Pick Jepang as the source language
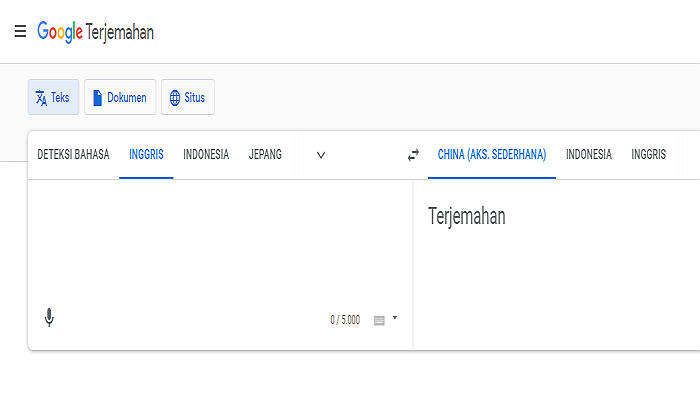This screenshot has height=420, width=700. pos(265,155)
